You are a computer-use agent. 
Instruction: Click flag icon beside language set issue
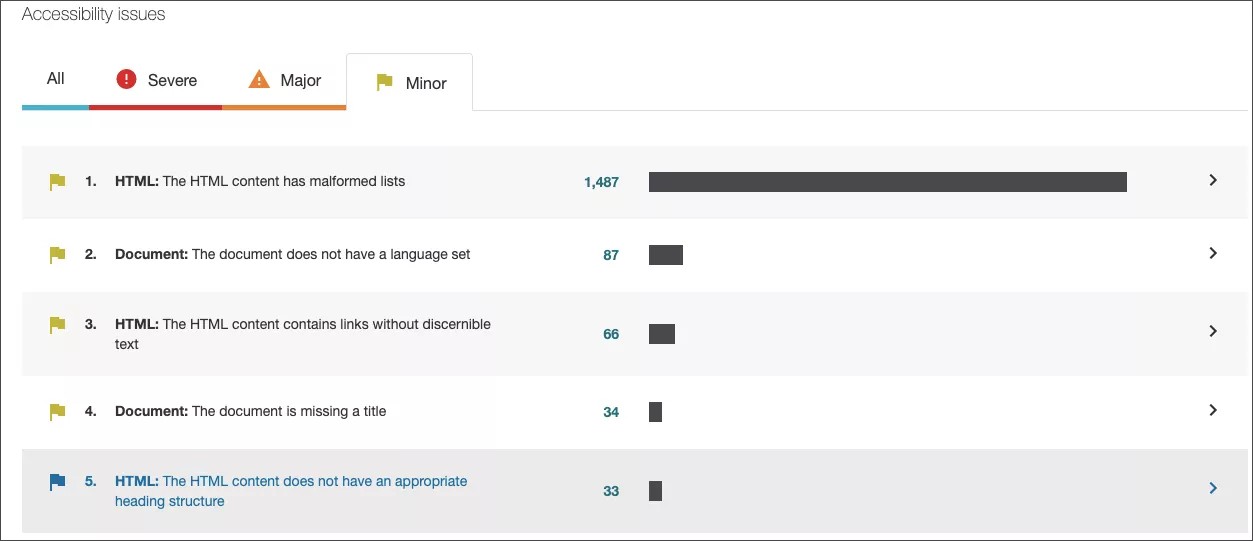[x=58, y=255]
